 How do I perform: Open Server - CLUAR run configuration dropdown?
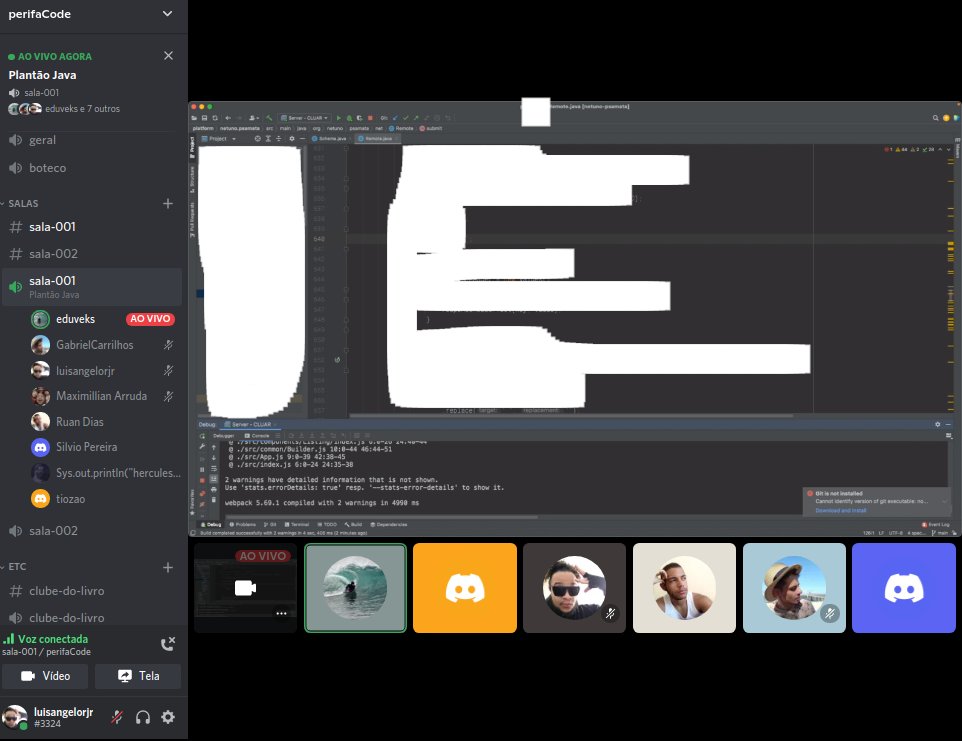[x=304, y=118]
